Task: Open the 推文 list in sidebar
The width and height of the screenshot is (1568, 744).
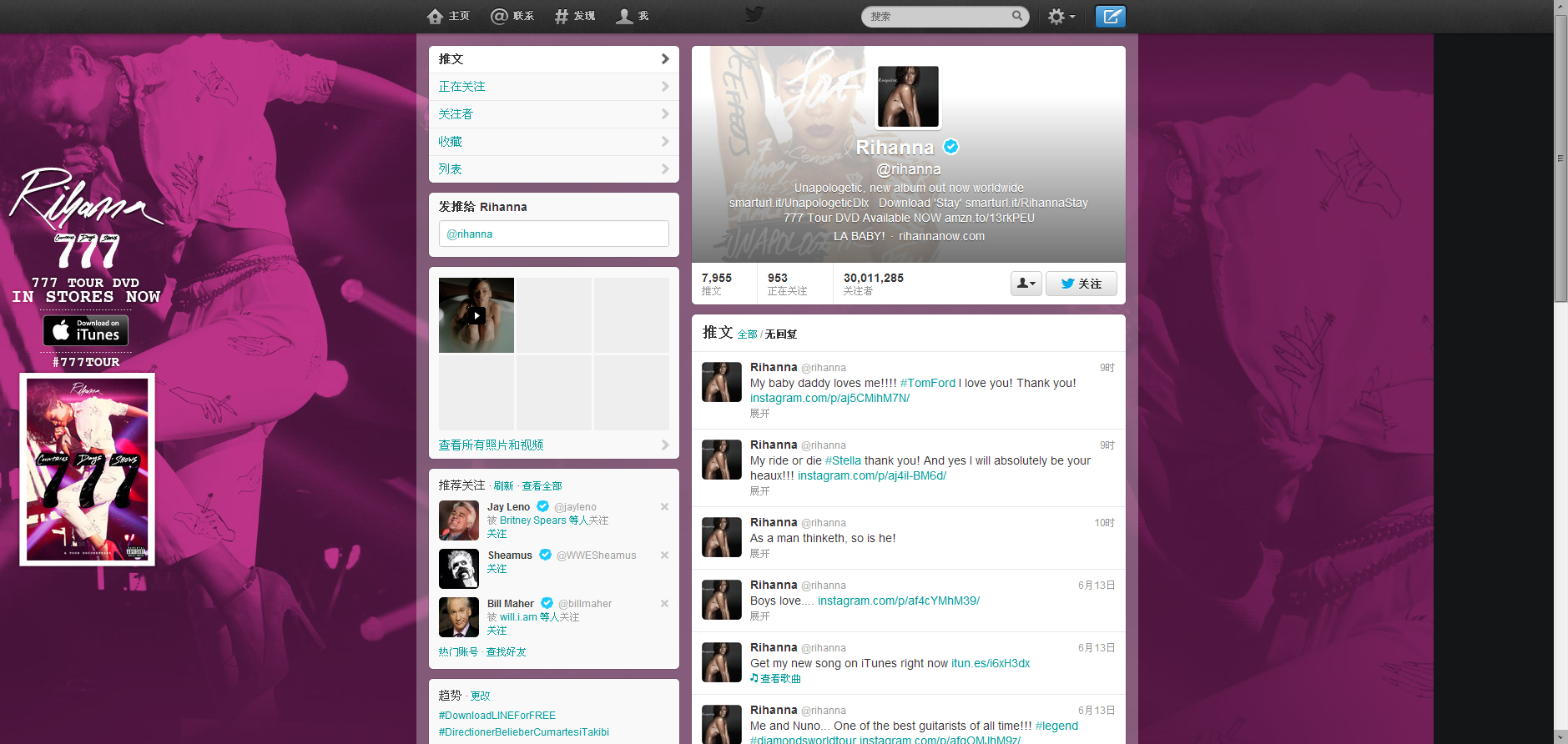Action: click(x=554, y=59)
